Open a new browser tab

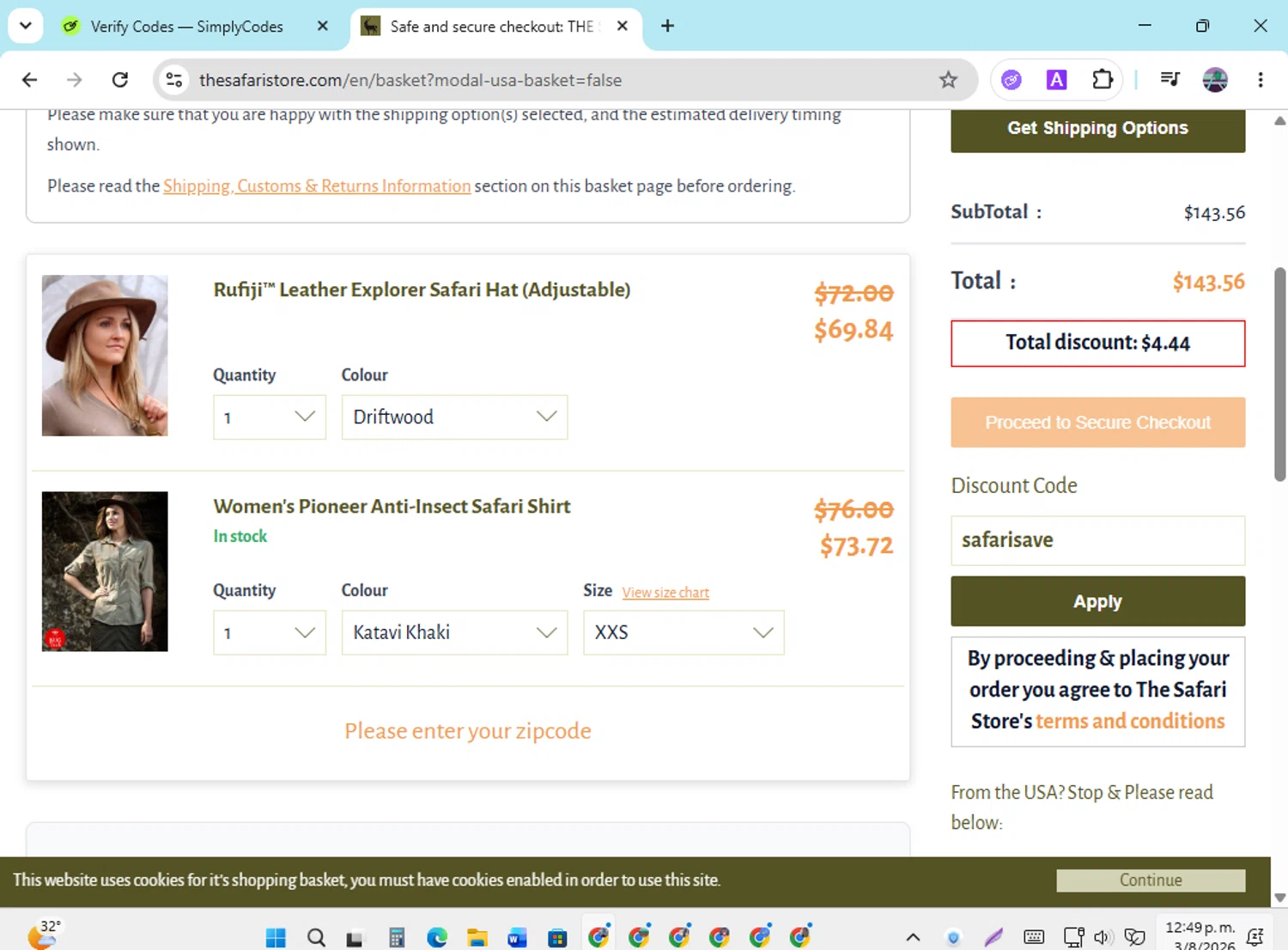(667, 26)
